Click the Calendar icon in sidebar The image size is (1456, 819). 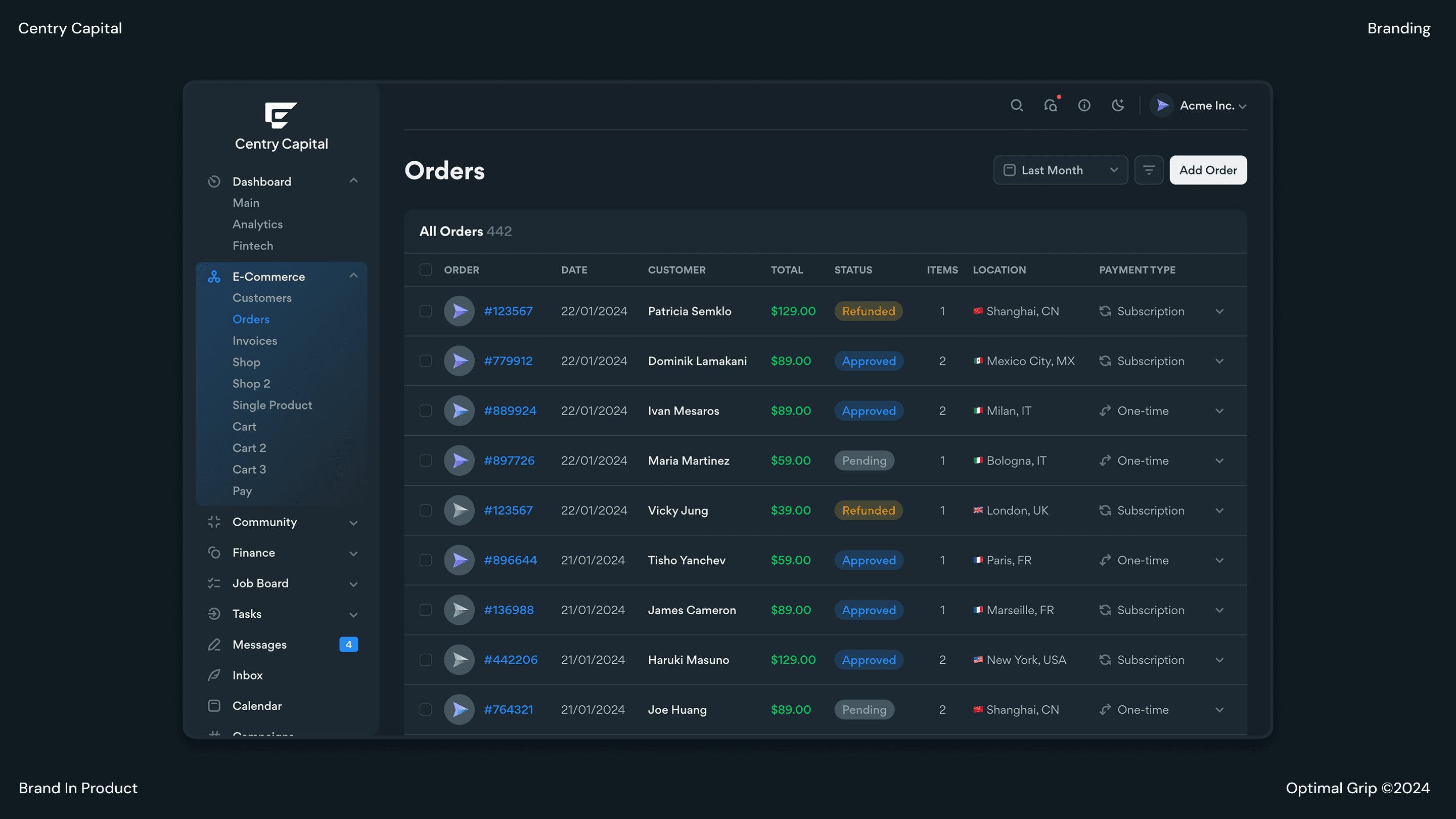214,705
